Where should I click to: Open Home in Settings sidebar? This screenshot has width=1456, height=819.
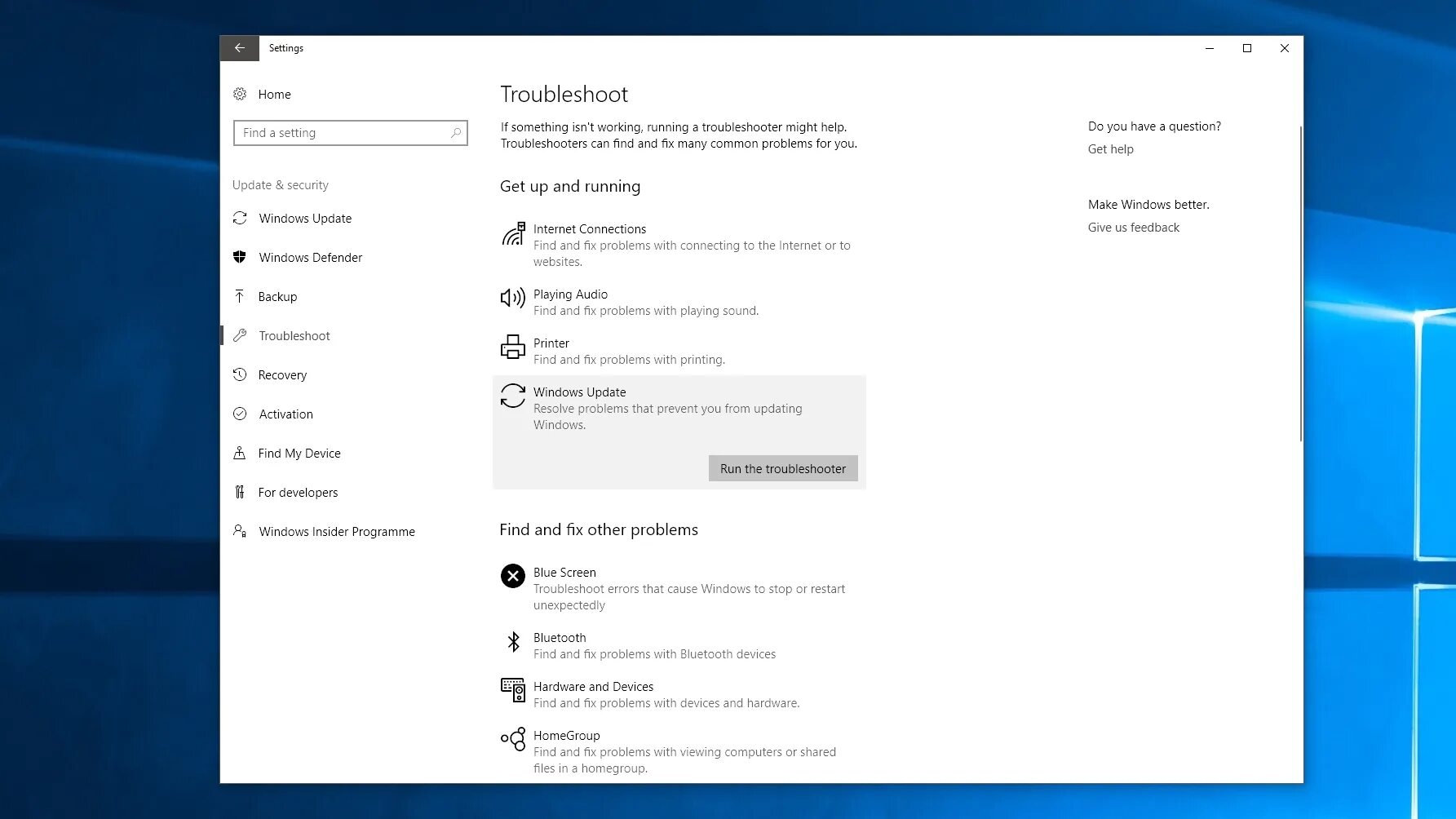(x=274, y=95)
